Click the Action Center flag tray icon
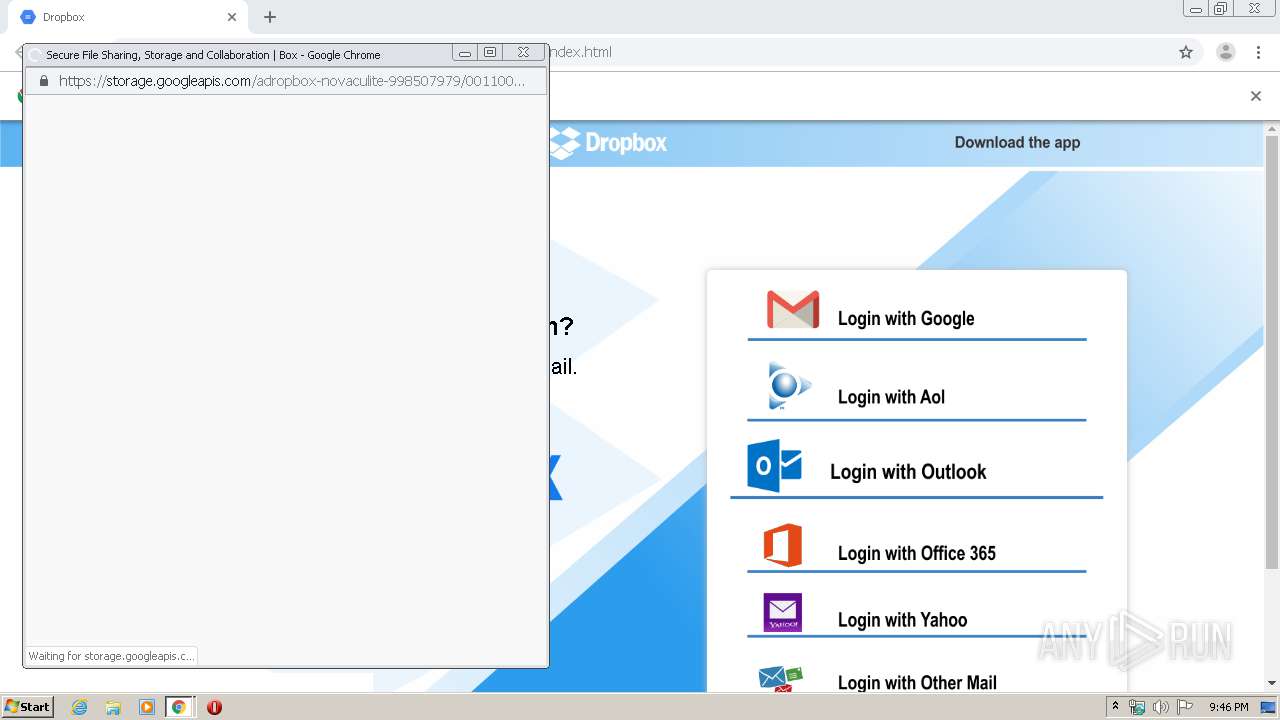The width and height of the screenshot is (1280, 720). tap(1185, 707)
